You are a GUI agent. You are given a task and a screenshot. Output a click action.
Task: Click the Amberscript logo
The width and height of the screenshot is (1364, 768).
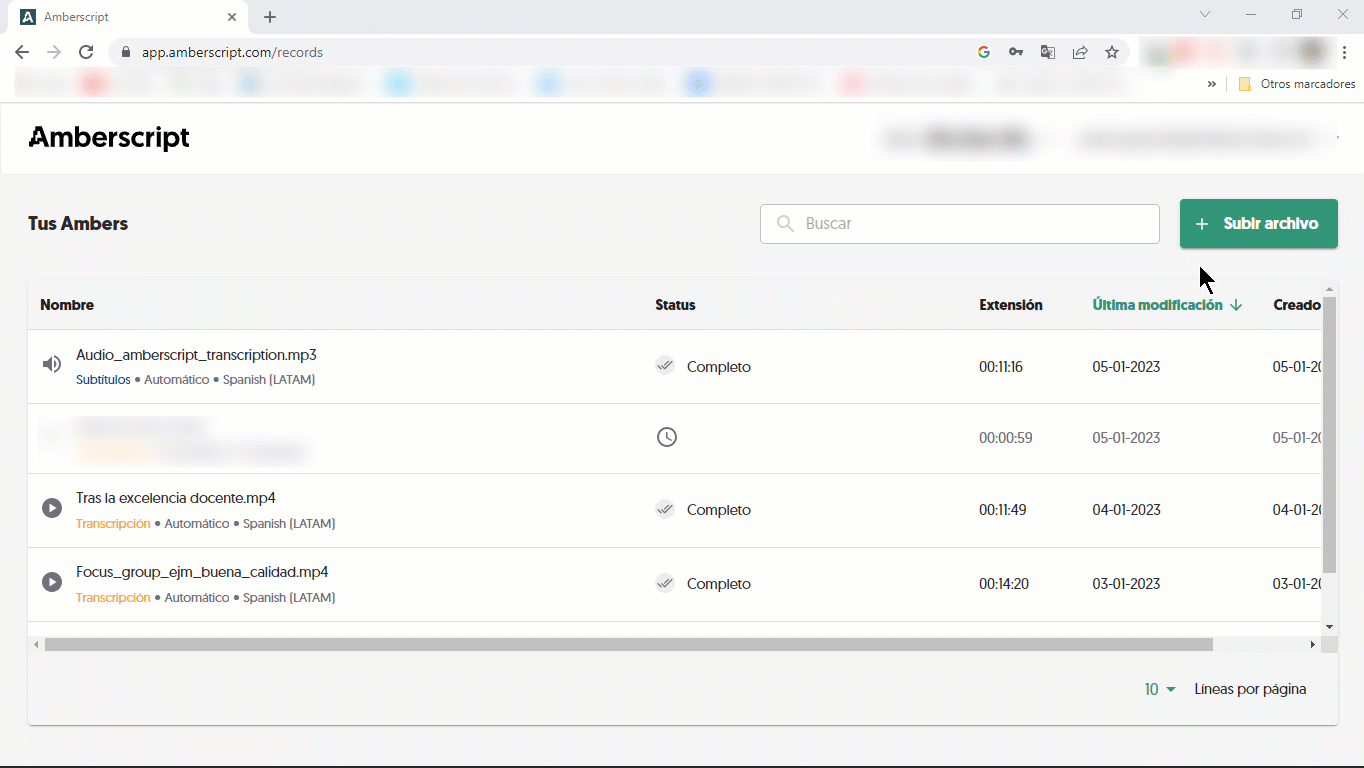pyautogui.click(x=109, y=138)
